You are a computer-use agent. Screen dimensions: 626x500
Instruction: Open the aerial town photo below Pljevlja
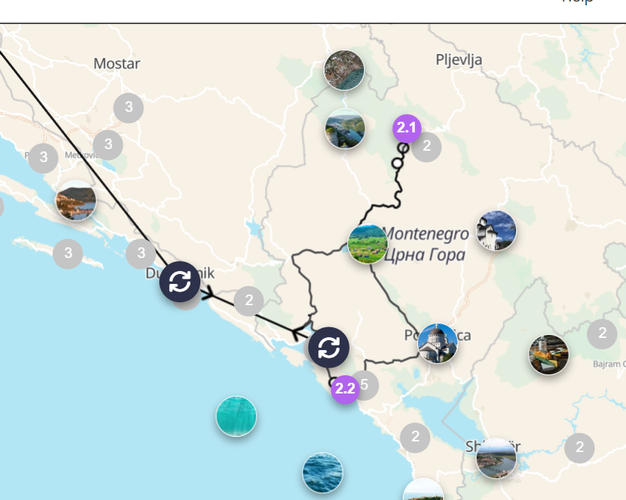344,70
